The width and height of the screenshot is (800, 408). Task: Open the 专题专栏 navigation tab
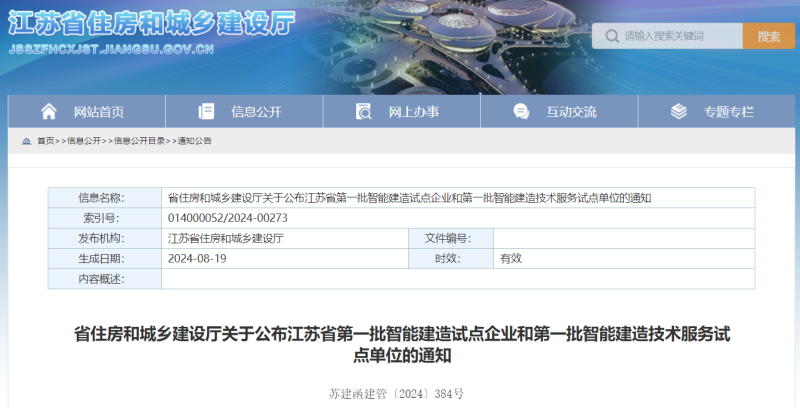pos(728,111)
